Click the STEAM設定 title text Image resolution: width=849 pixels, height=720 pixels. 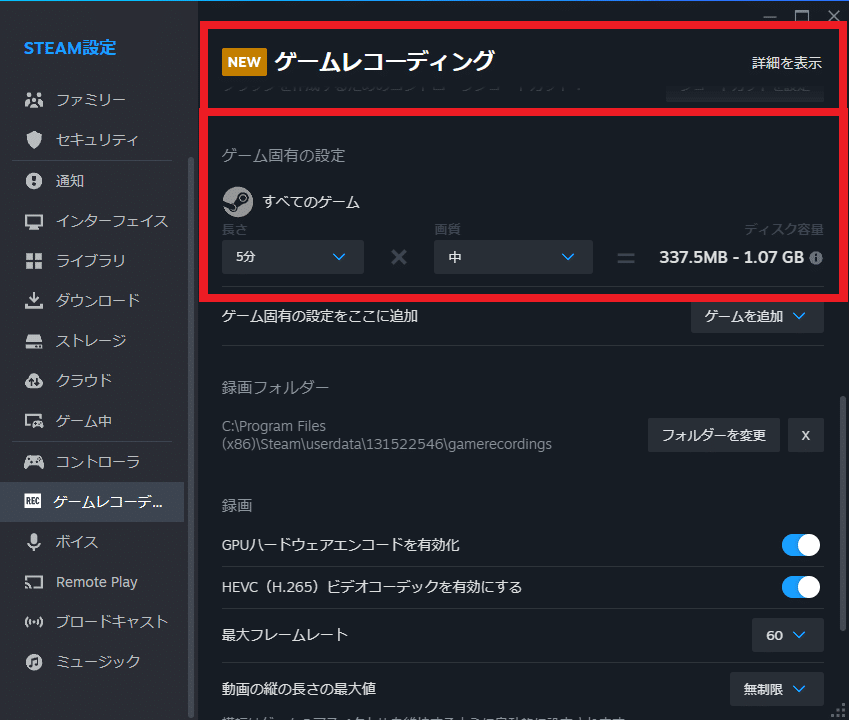70,48
